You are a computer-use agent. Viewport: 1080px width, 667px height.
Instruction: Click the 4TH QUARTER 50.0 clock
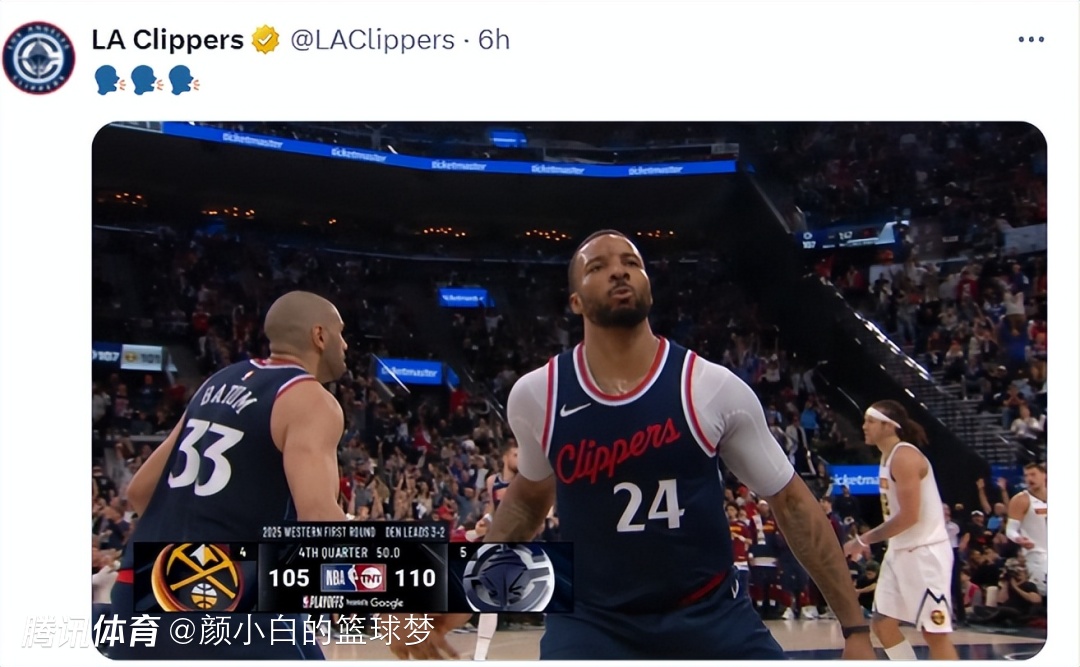(349, 553)
